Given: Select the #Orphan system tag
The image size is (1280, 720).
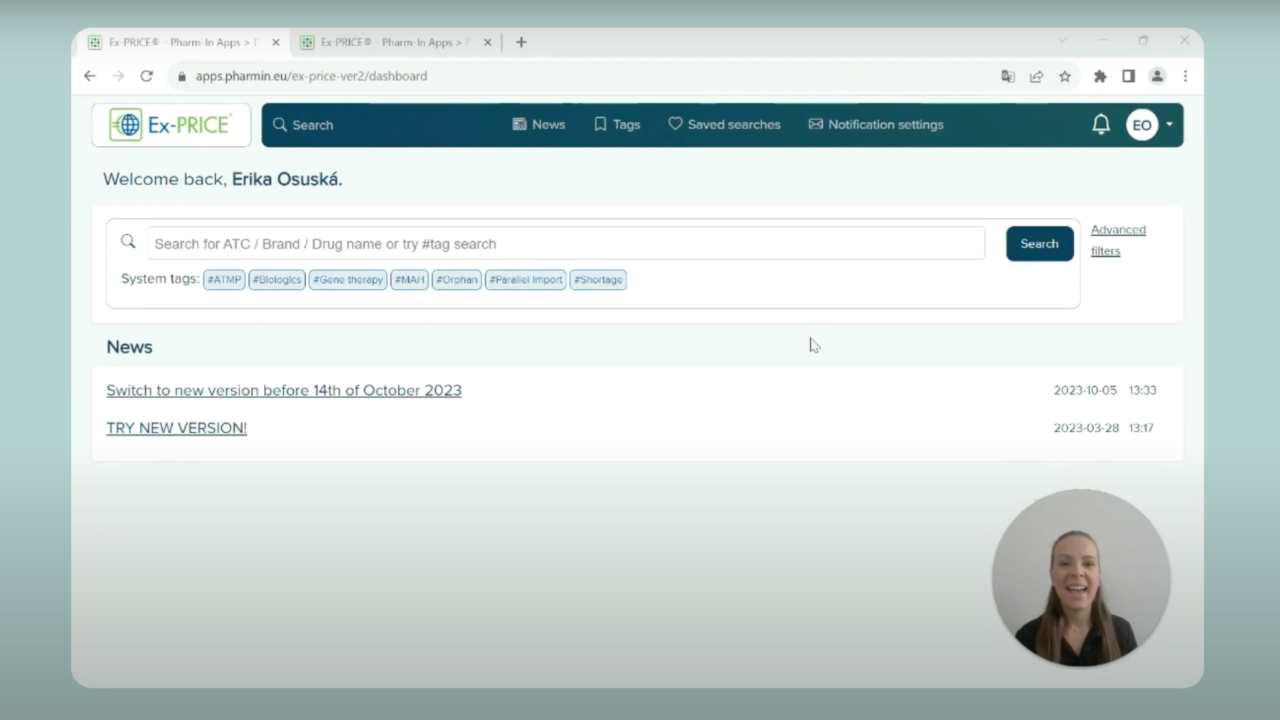Looking at the screenshot, I should click(456, 280).
